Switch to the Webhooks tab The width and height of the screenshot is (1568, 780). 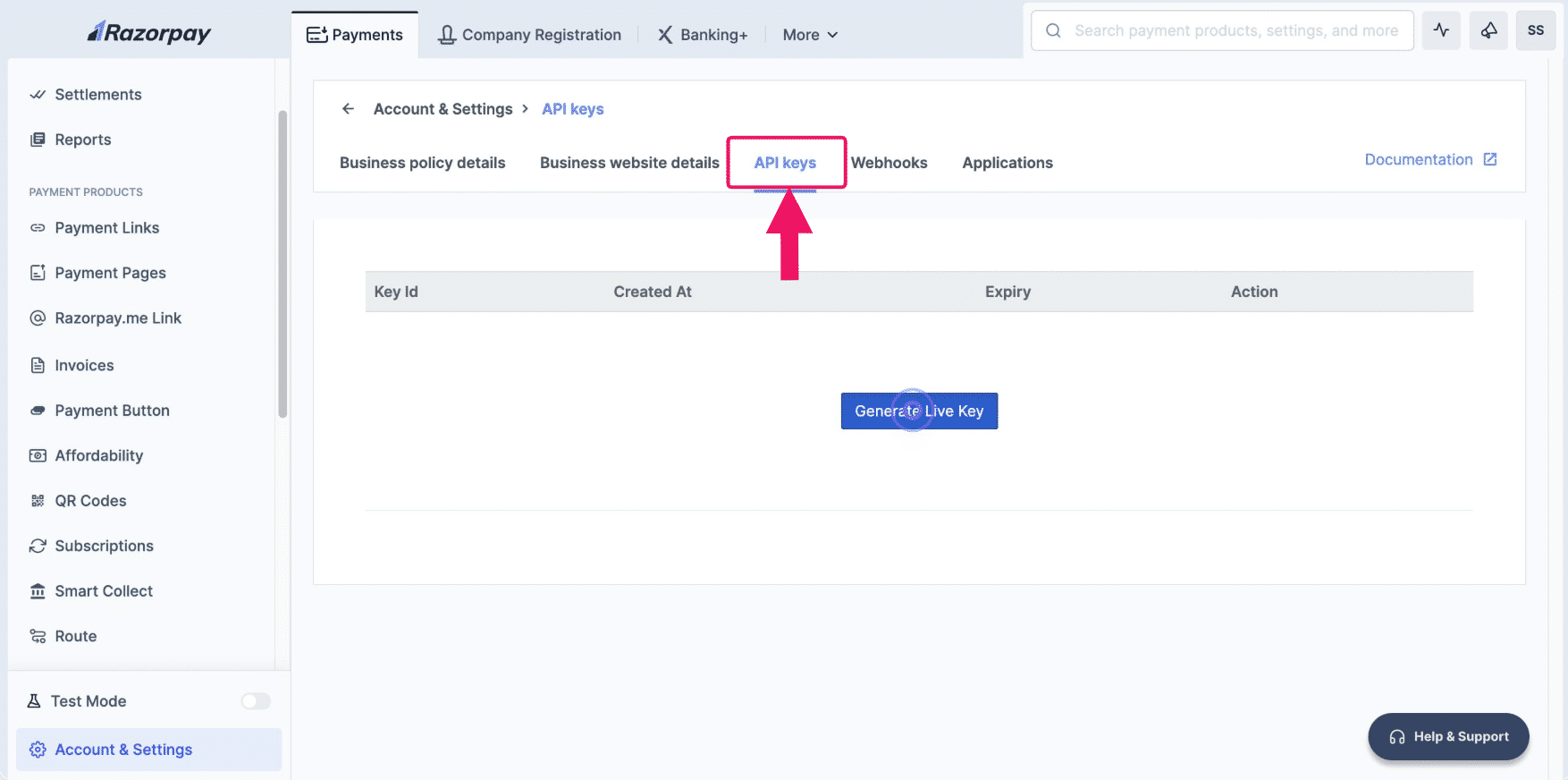(889, 163)
